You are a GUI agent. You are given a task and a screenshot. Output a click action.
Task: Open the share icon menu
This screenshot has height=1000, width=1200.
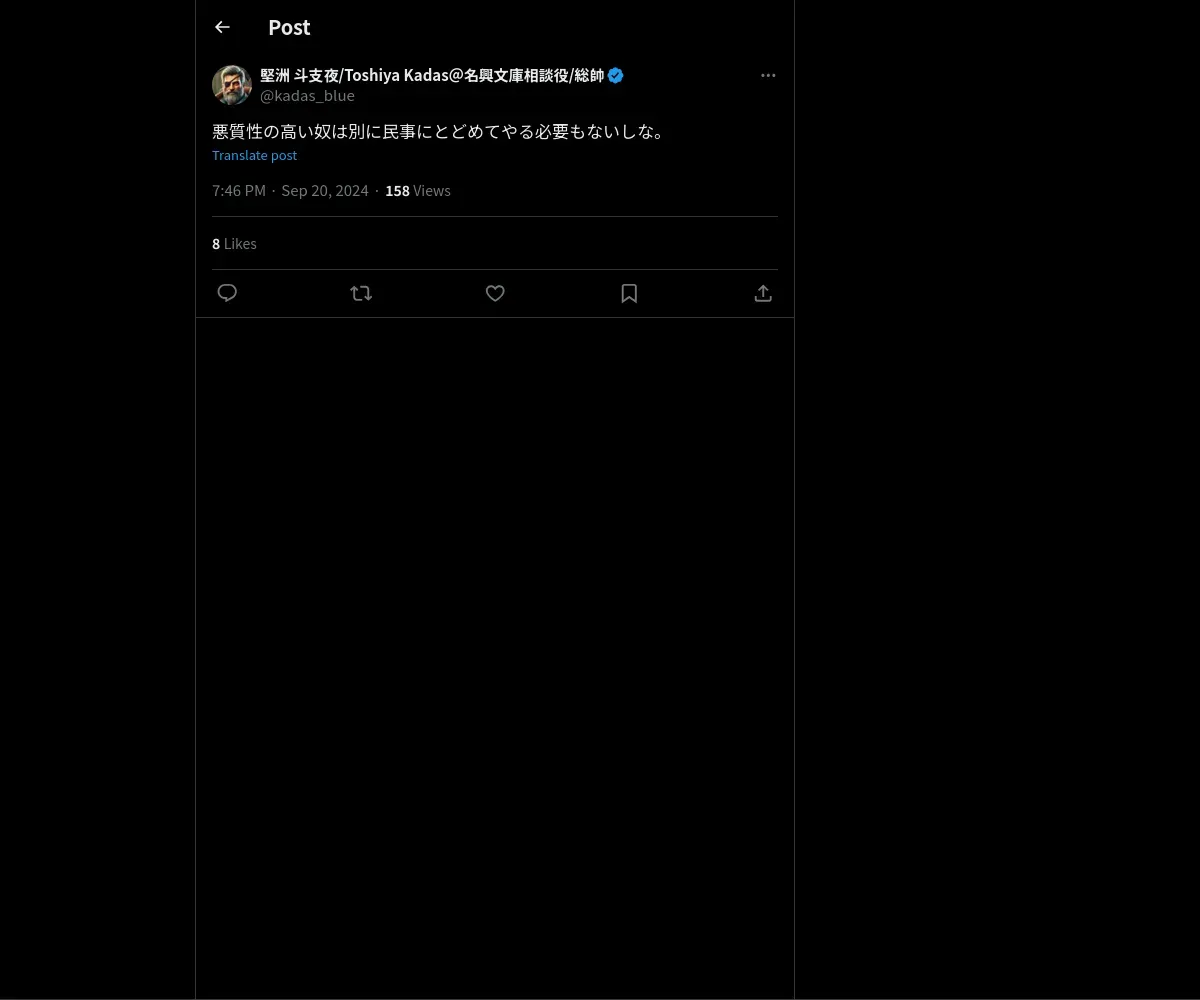click(763, 293)
